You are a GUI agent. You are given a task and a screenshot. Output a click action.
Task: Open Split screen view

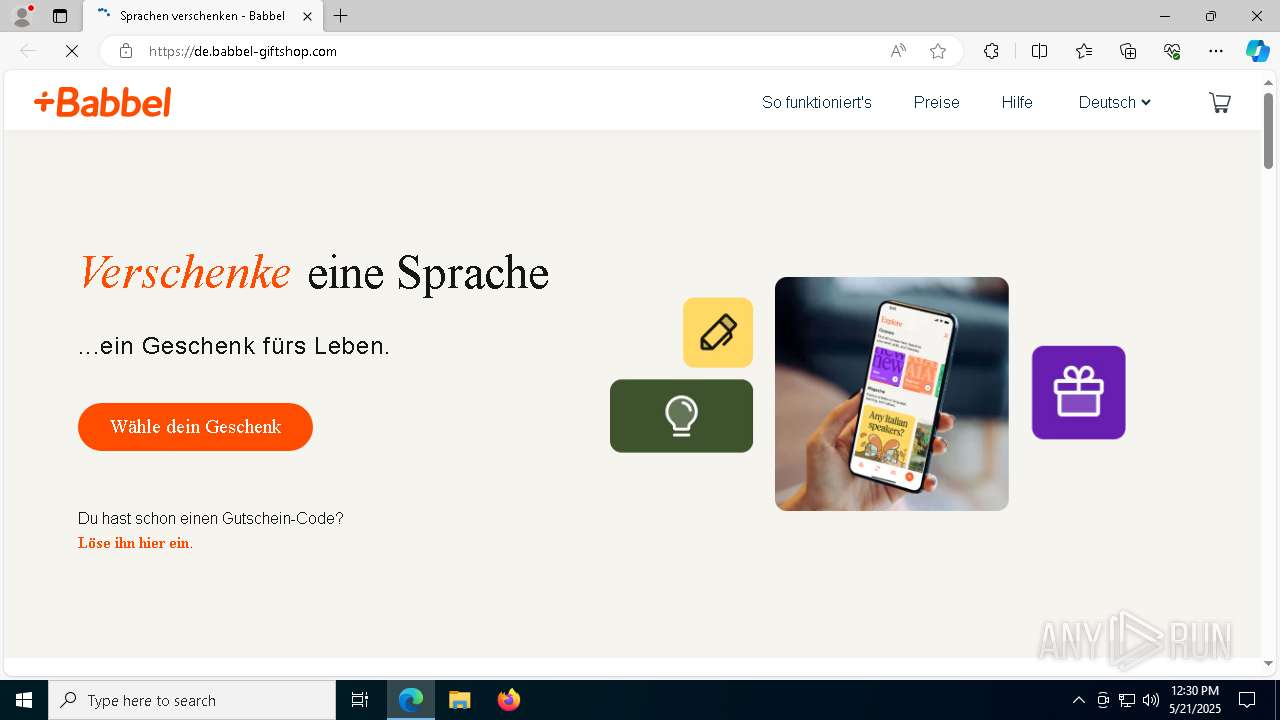pos(1039,51)
